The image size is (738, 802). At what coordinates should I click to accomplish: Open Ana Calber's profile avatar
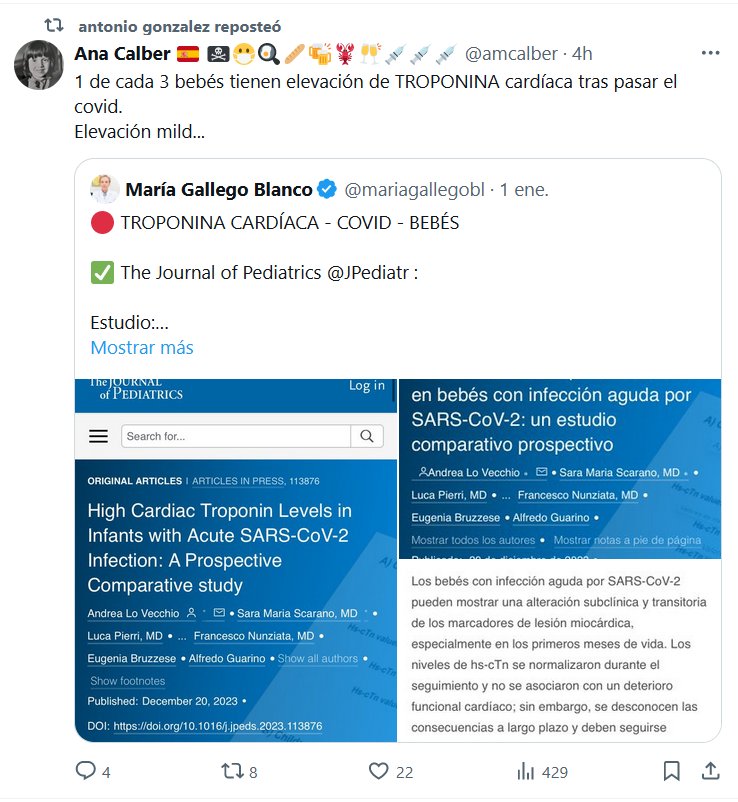(x=39, y=66)
